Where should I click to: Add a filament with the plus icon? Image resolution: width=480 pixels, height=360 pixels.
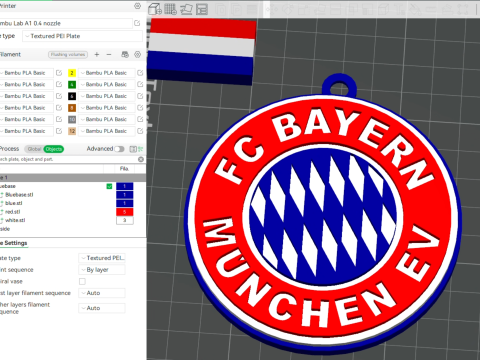[x=97, y=54]
